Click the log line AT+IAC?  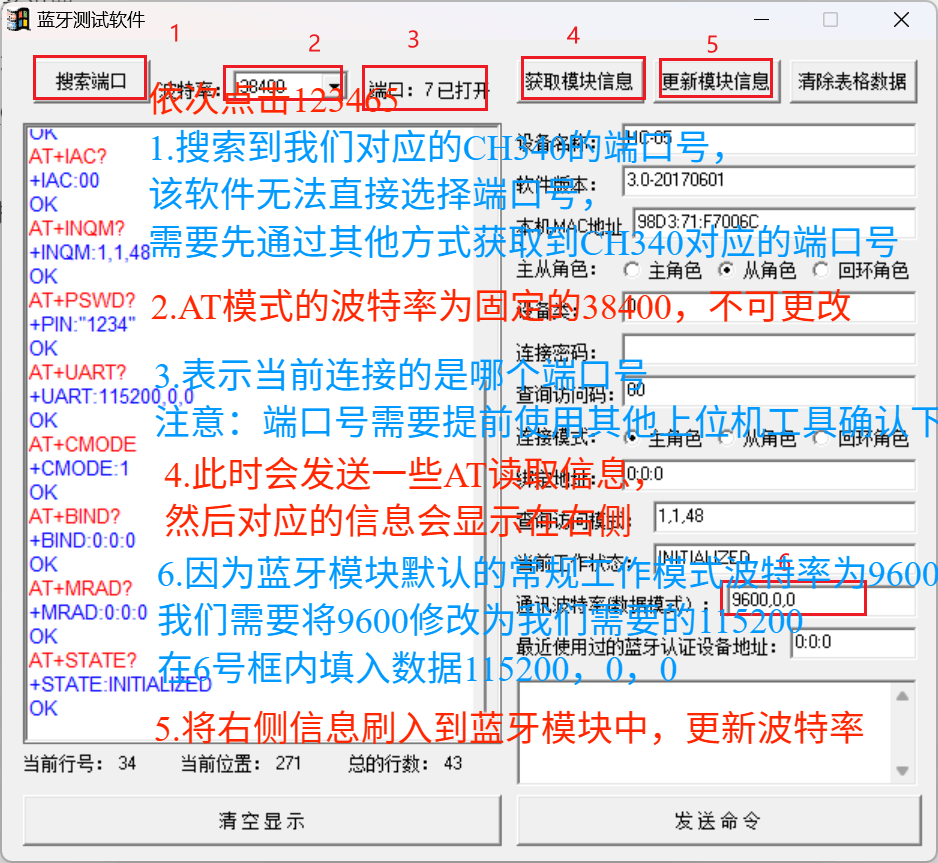68,157
